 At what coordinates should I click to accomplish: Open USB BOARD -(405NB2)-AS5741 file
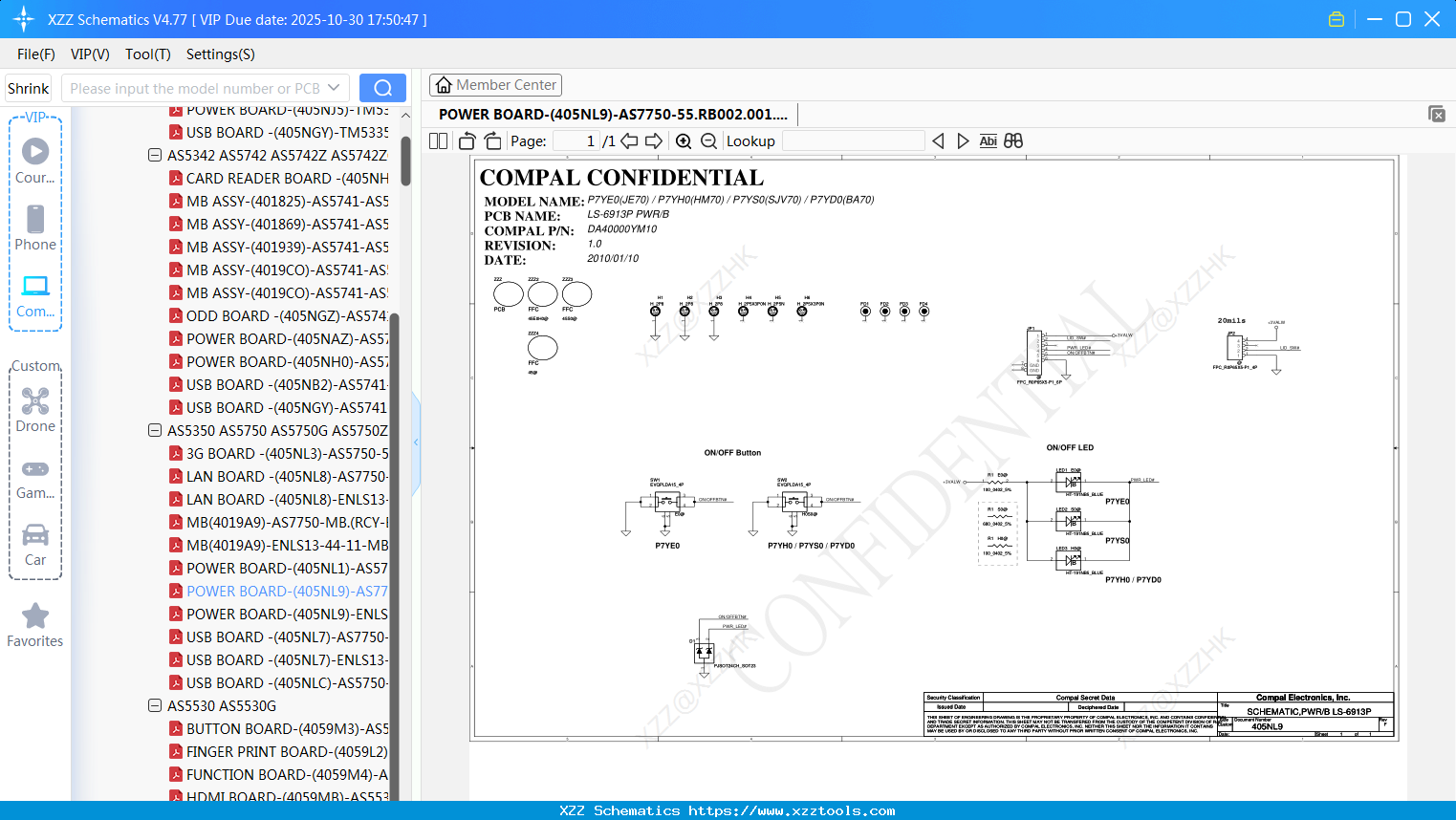point(278,384)
